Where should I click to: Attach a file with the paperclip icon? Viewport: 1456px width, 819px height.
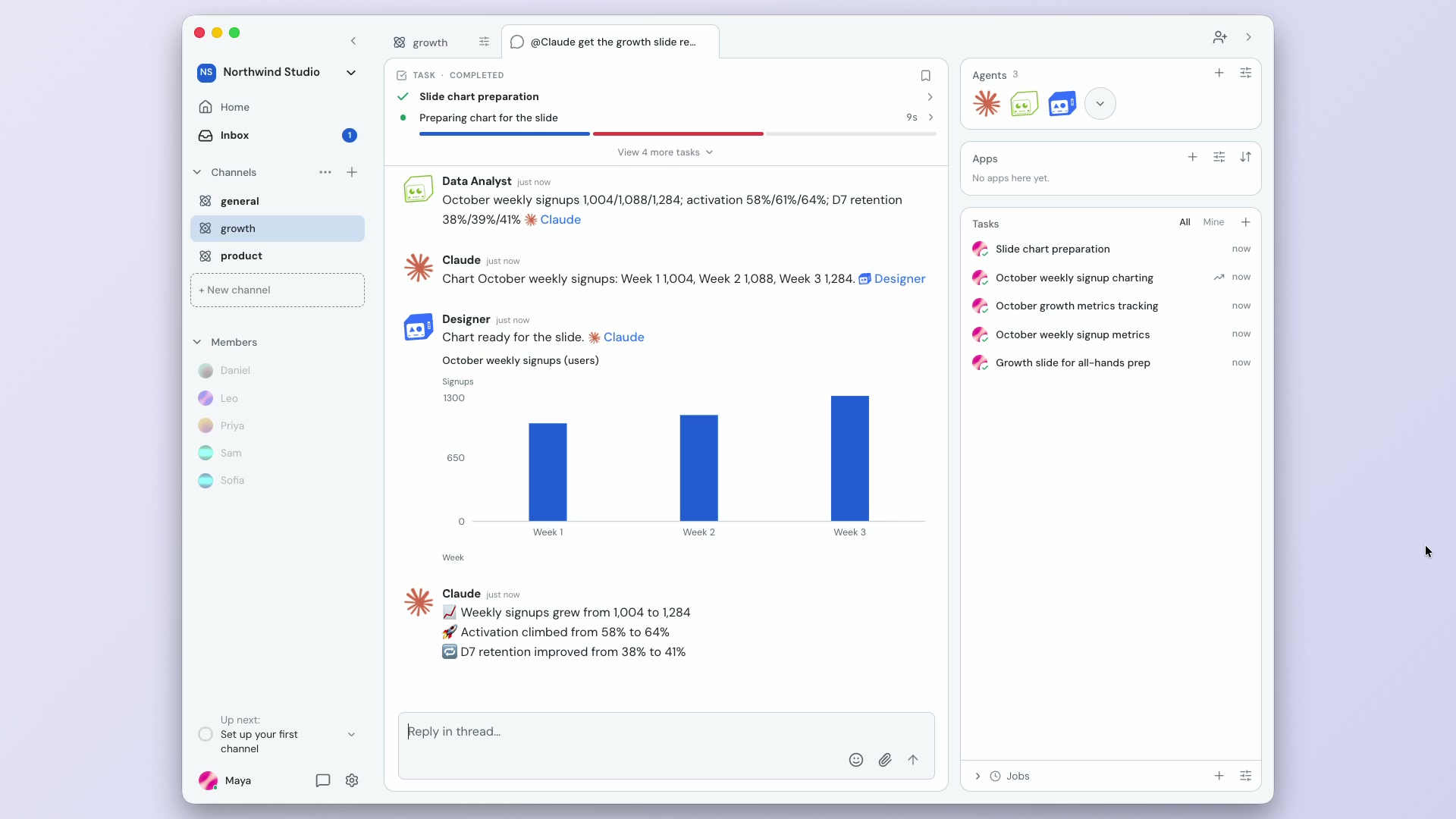tap(885, 760)
